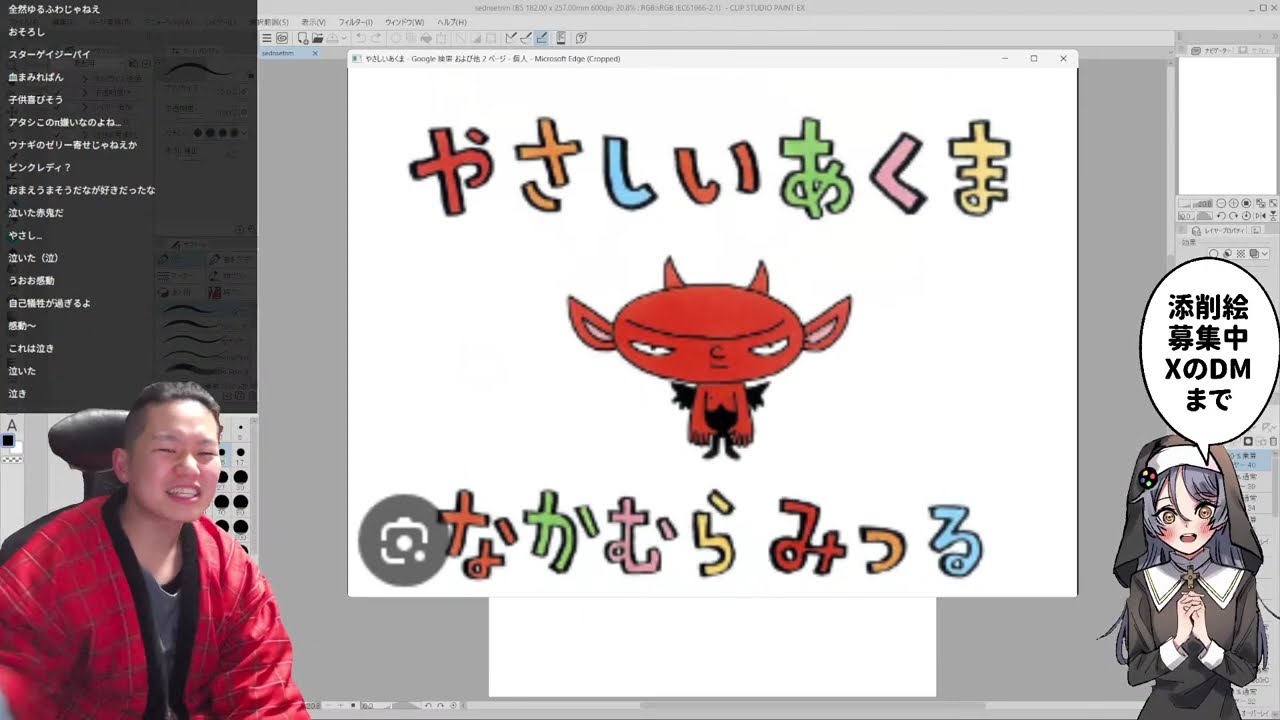Open the 表示(V) menu
Image resolution: width=1280 pixels, height=720 pixels.
314,22
